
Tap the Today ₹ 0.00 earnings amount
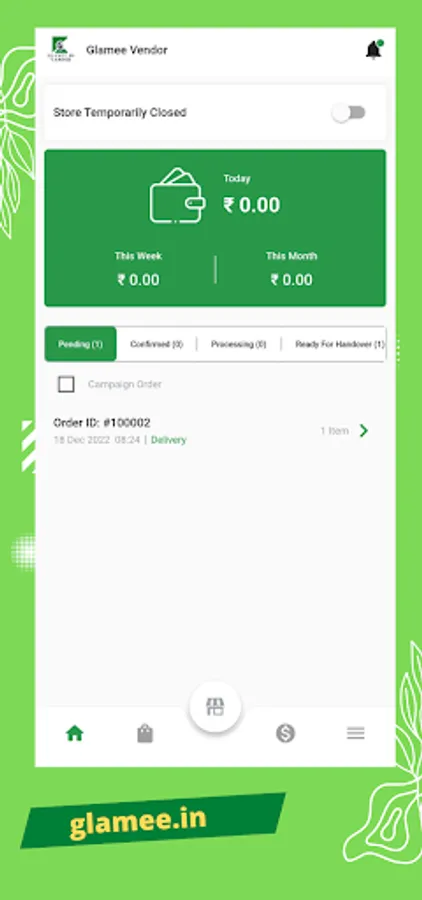click(x=251, y=205)
